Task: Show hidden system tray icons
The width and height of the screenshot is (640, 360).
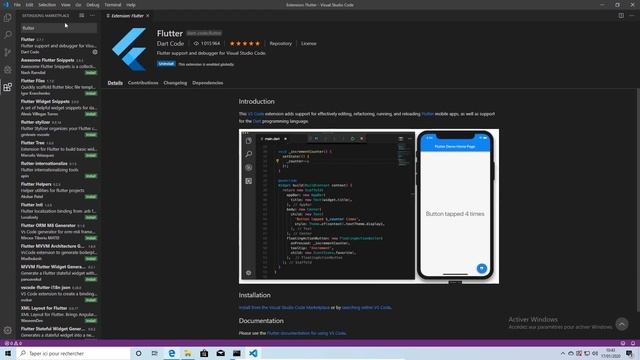Action: tap(562, 353)
